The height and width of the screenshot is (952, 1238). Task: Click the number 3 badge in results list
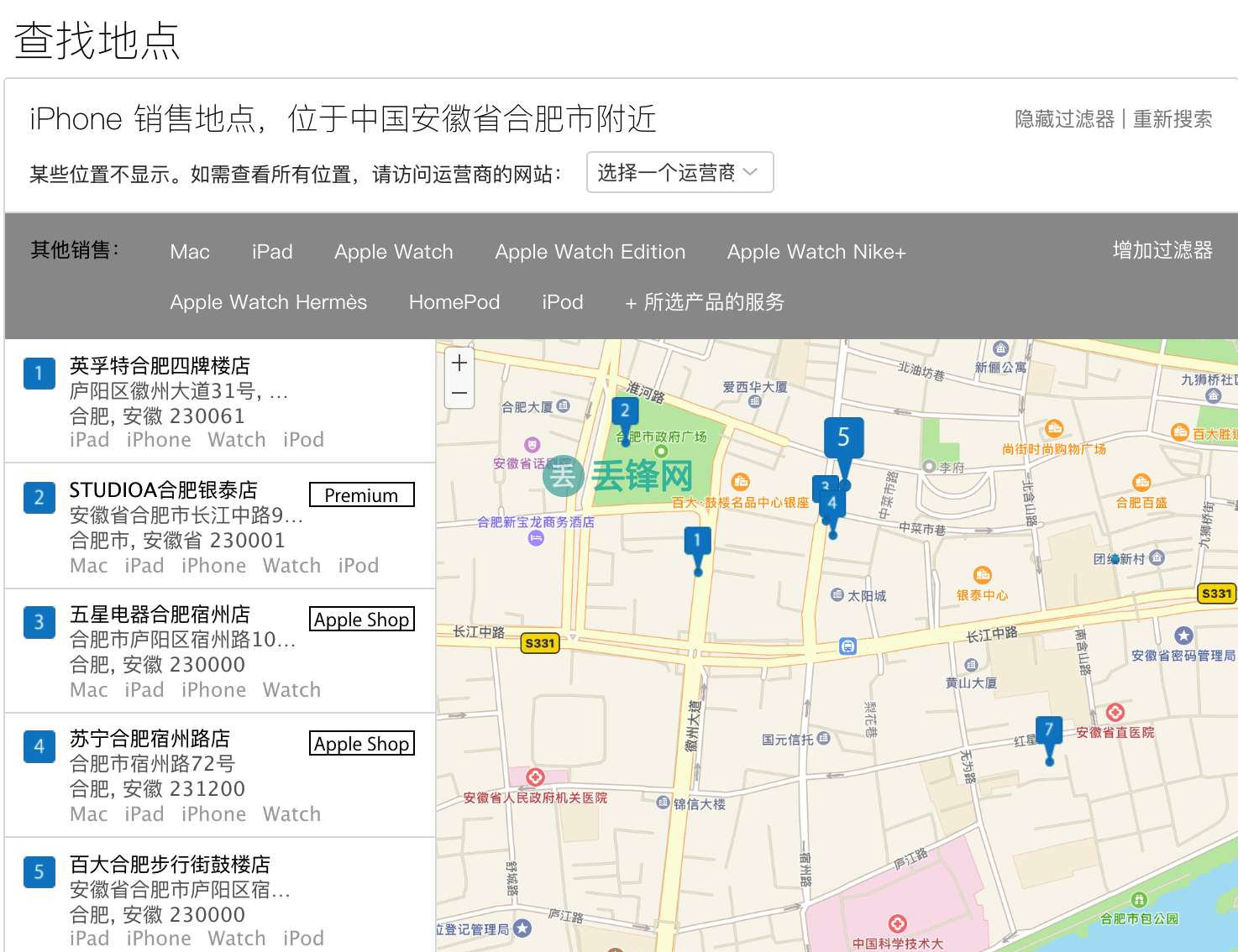pos(39,622)
